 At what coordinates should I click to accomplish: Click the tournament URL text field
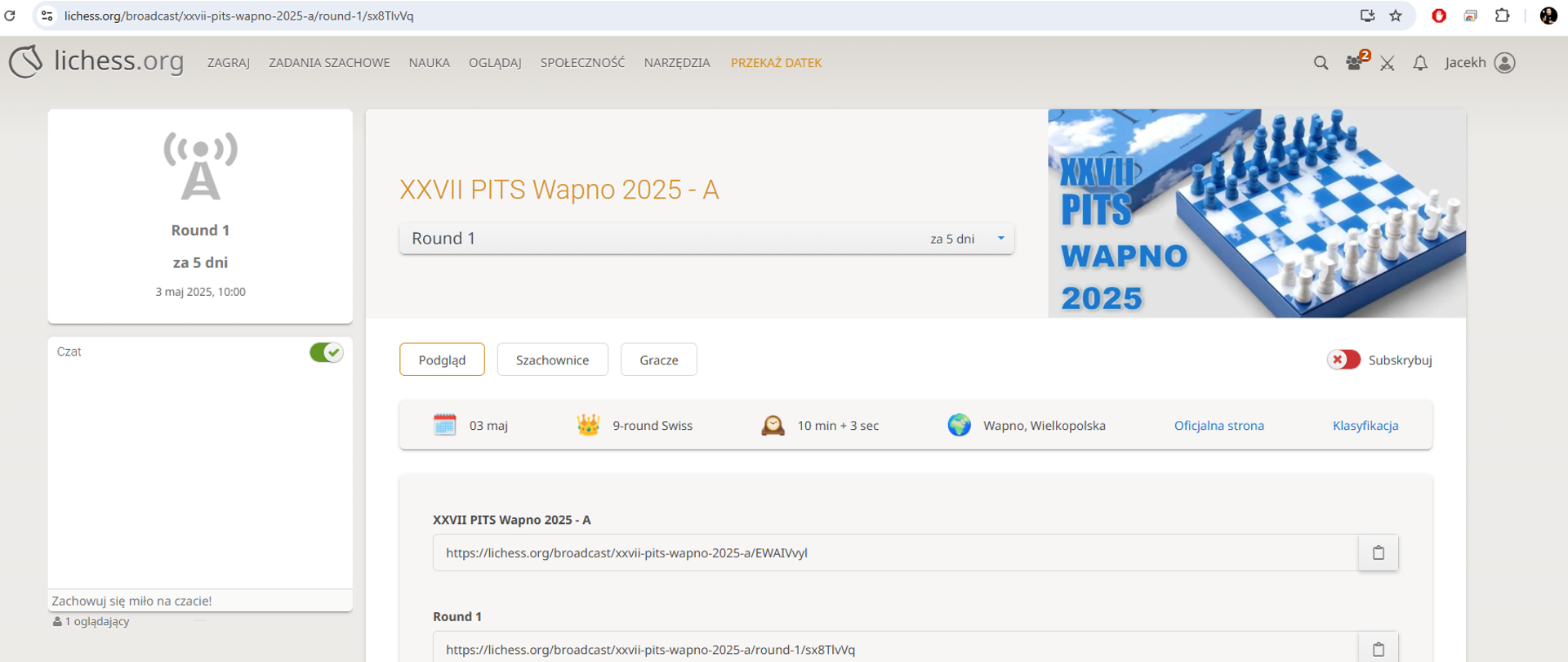click(x=895, y=553)
